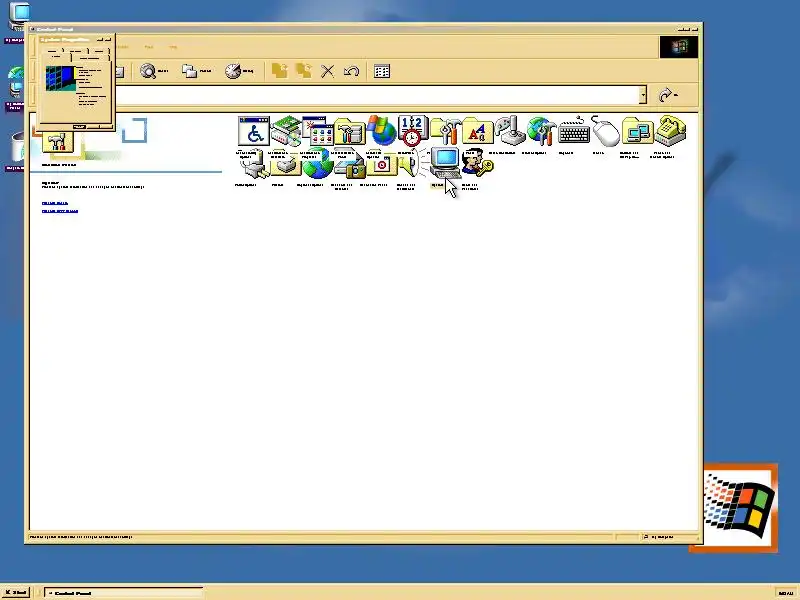The width and height of the screenshot is (800, 600).
Task: Open the Tools menu
Action: point(148,47)
